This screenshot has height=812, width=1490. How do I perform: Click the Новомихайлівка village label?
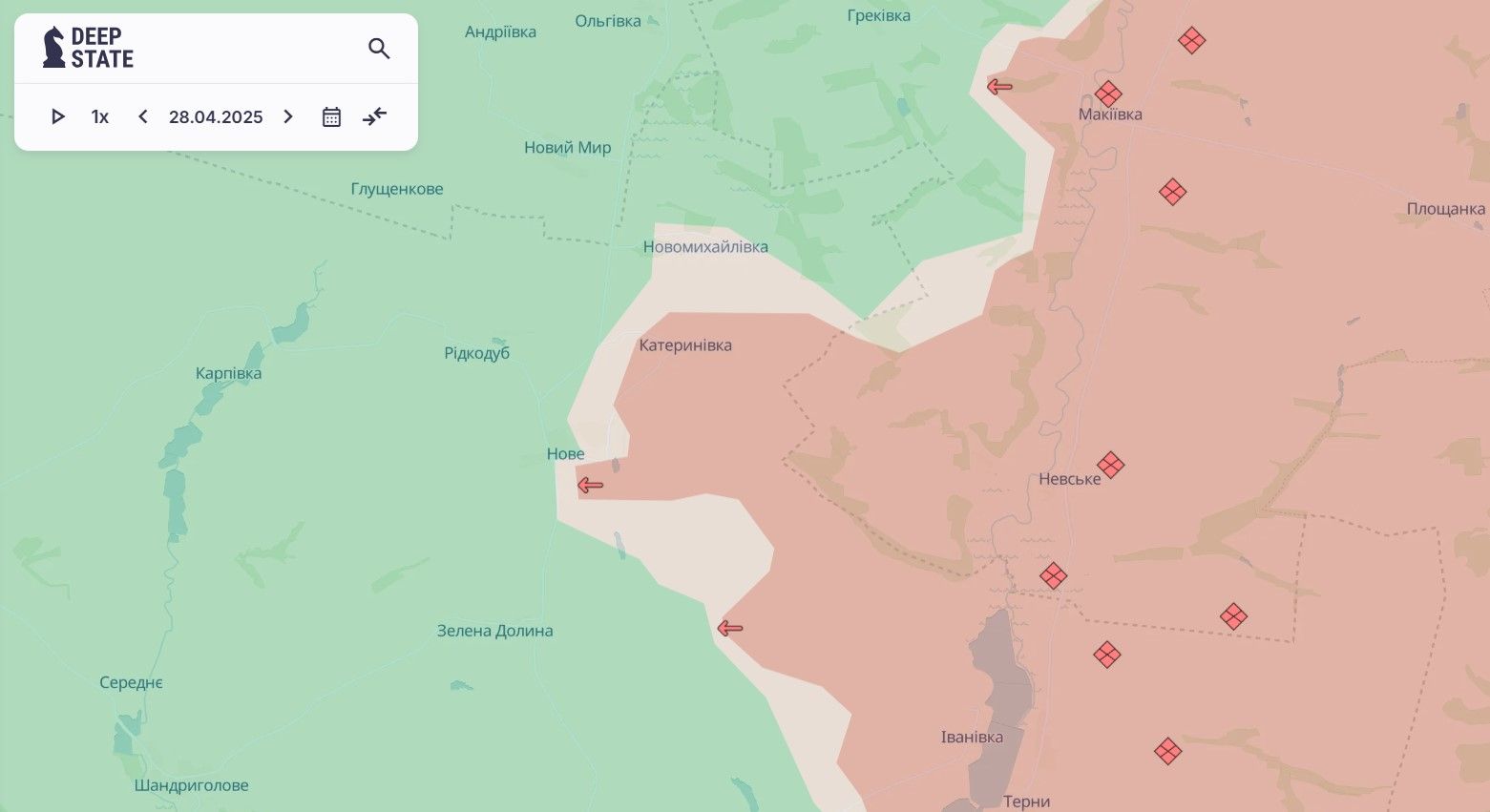[705, 247]
